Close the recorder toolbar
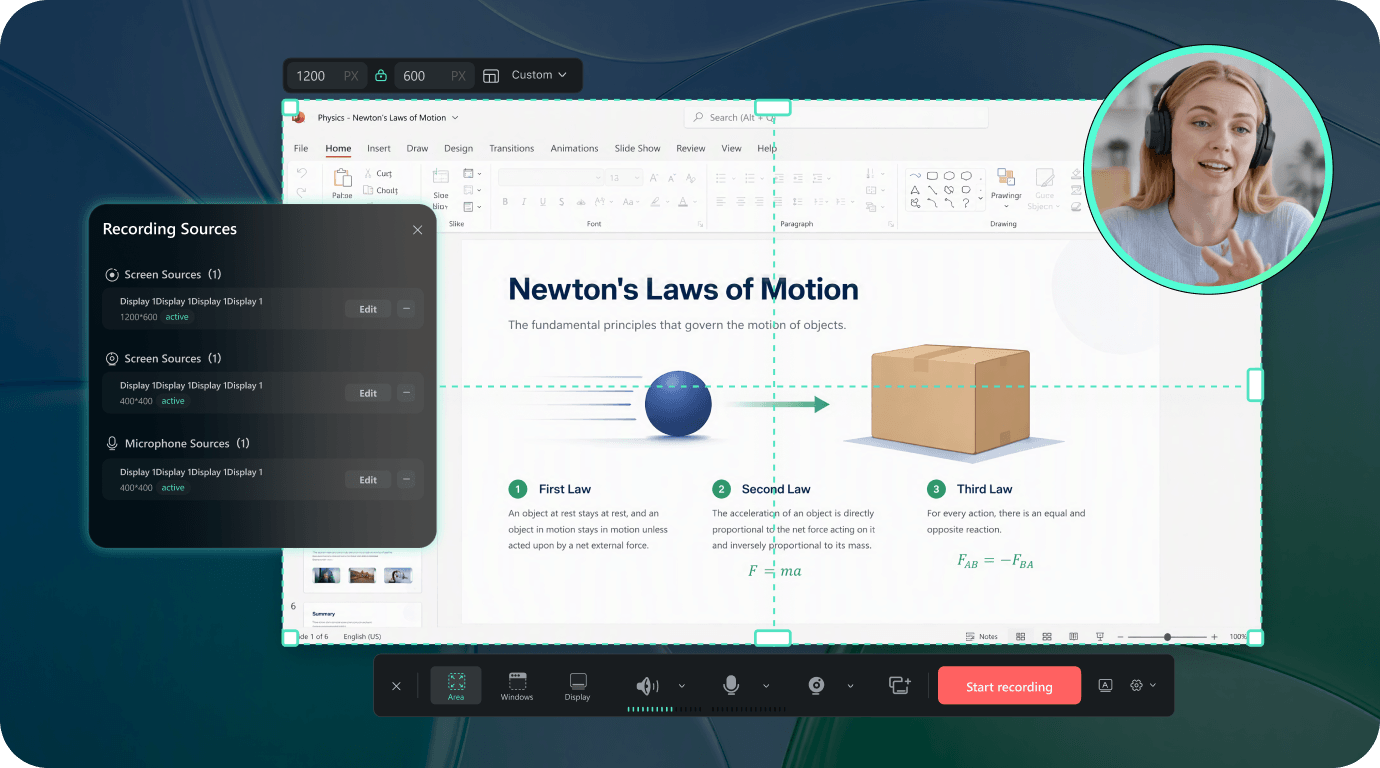The width and height of the screenshot is (1380, 768). tap(396, 686)
